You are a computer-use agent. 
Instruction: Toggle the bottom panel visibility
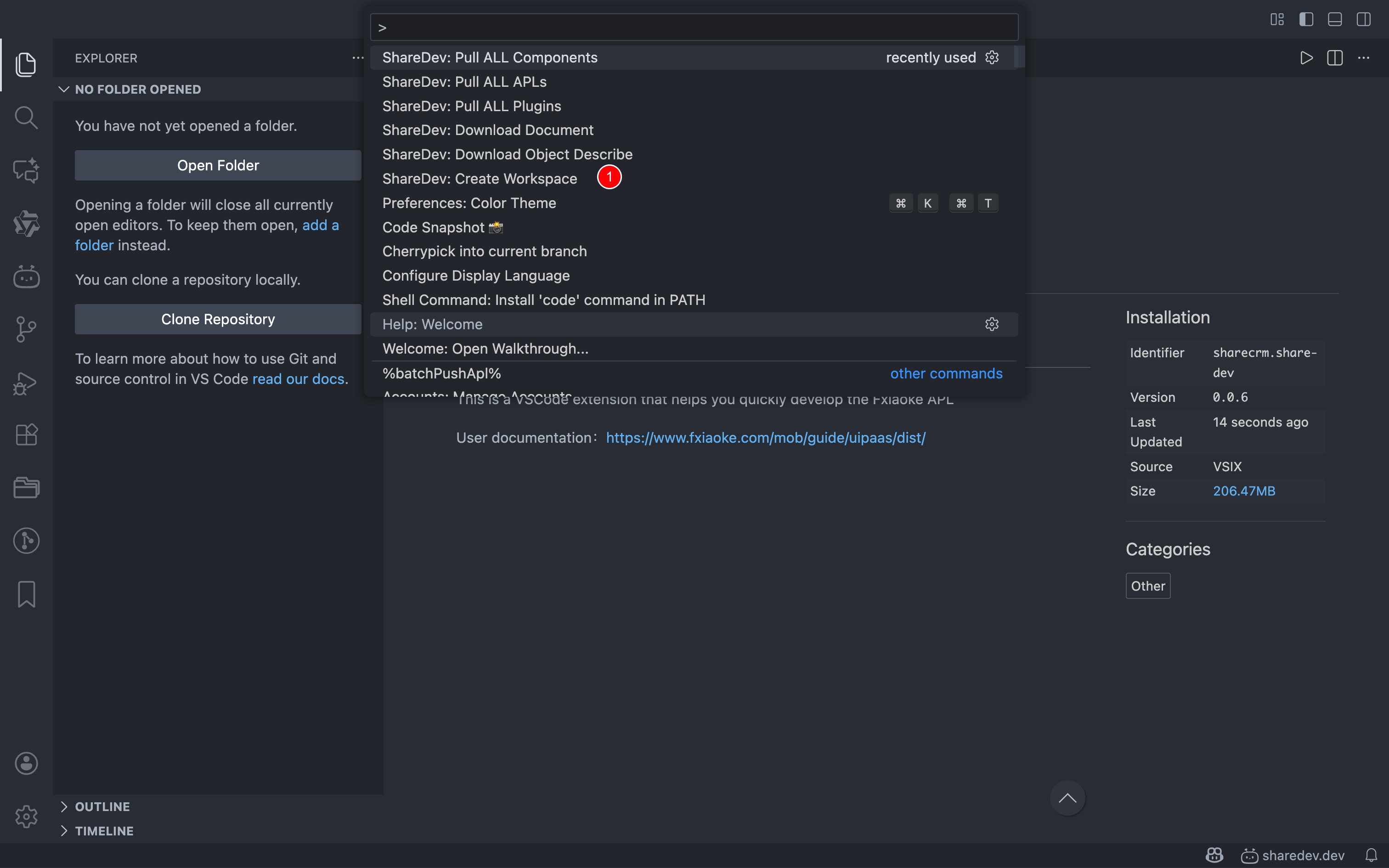[1334, 19]
